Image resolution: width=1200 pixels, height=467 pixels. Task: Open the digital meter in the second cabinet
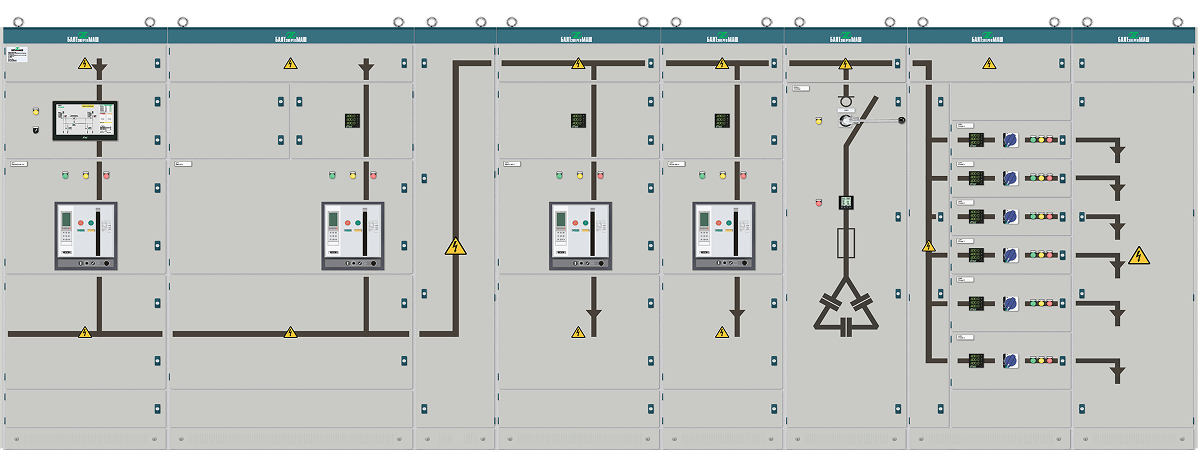coord(353,120)
